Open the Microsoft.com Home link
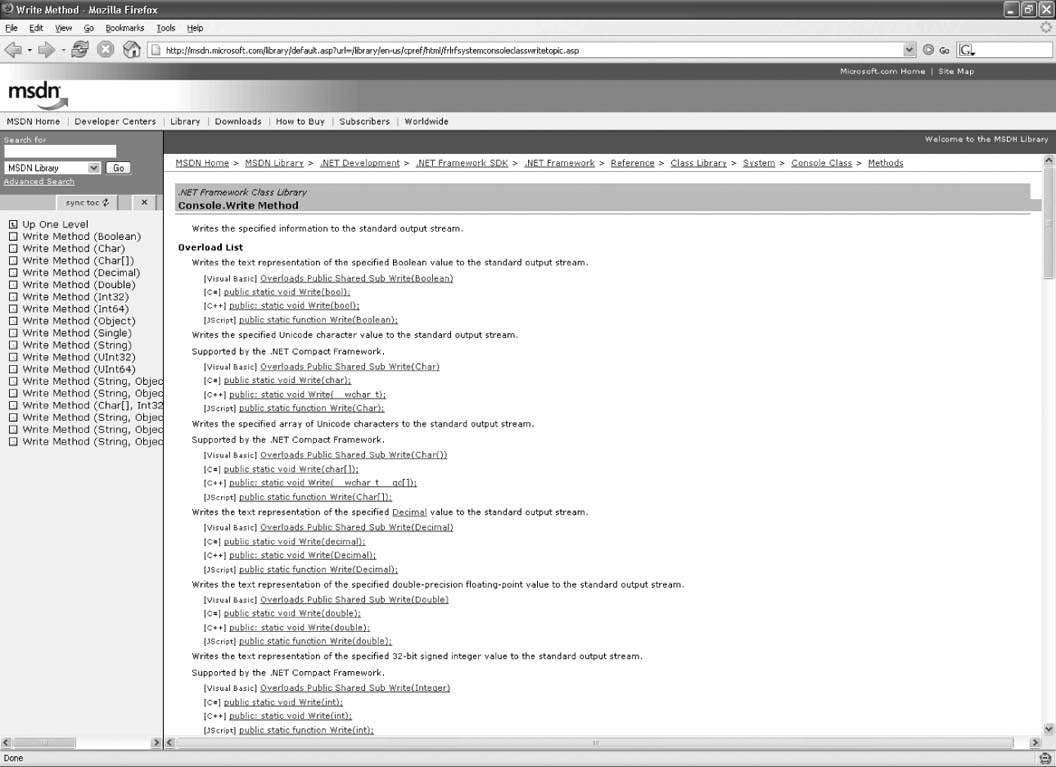 coord(882,71)
